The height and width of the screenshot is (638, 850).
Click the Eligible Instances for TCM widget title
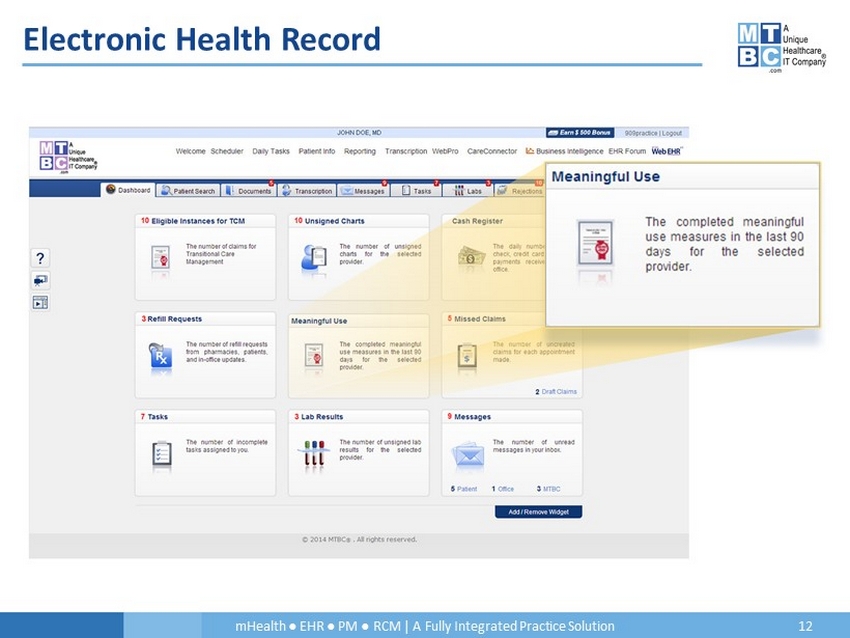[x=198, y=221]
